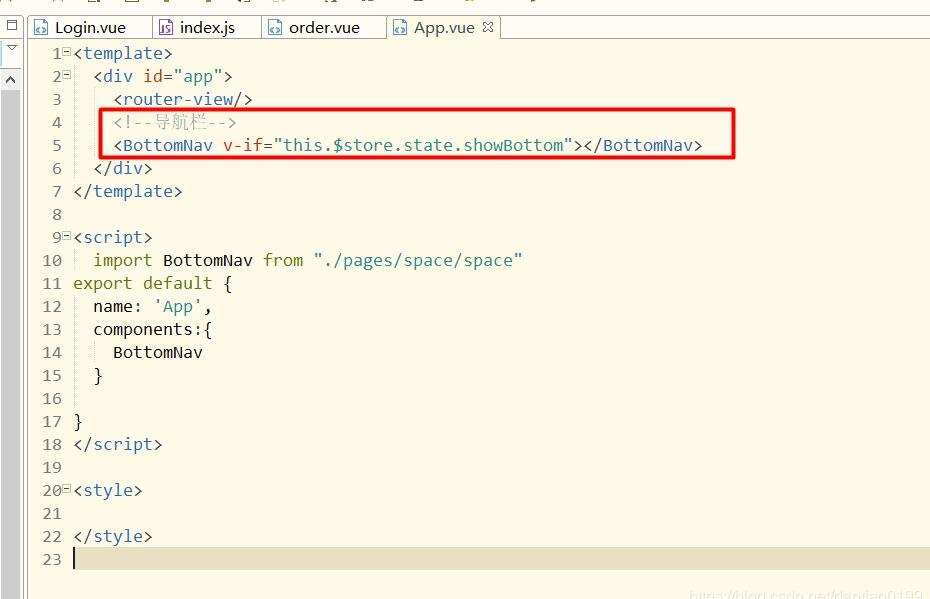Click line number 8 in the gutter
The width and height of the screenshot is (930, 599).
coord(57,215)
